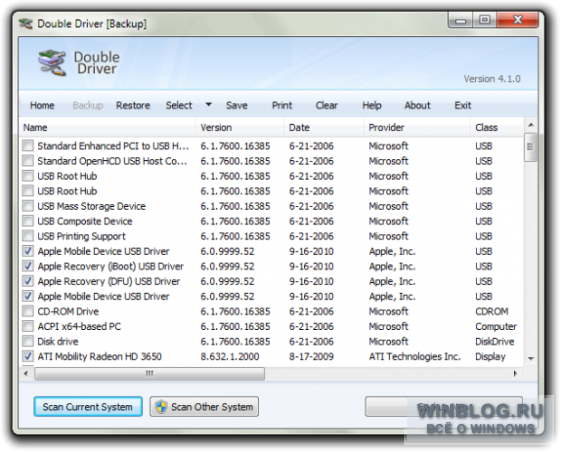
Task: Open the Home menu item
Action: coord(42,105)
